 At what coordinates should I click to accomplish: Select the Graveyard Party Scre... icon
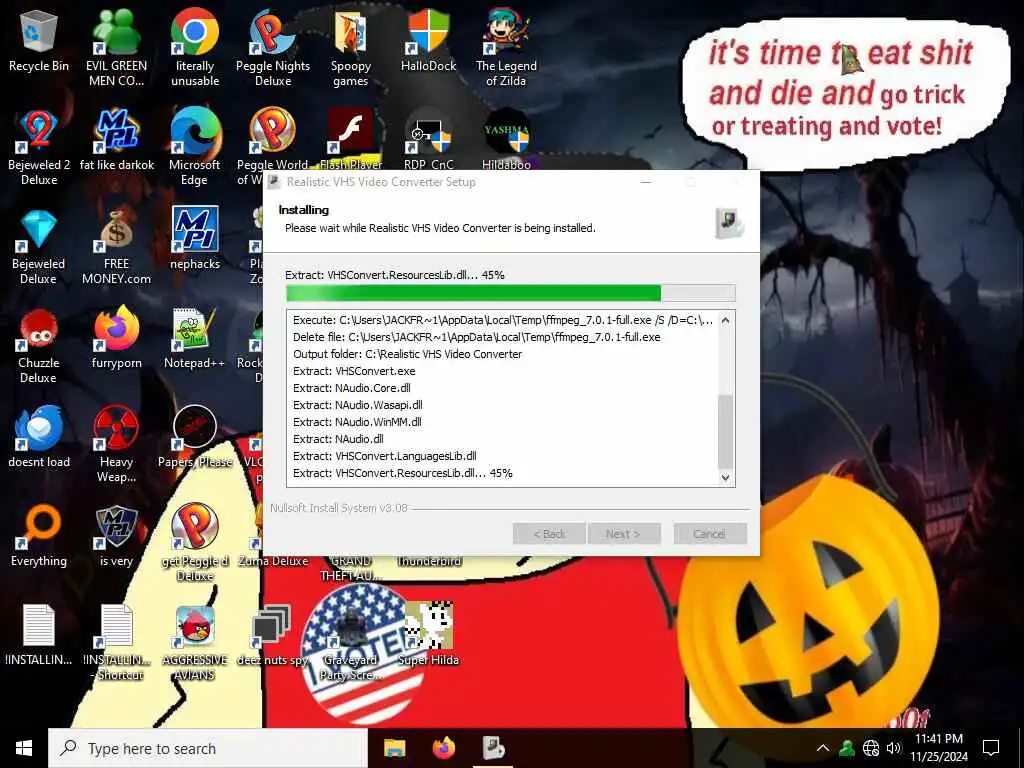(351, 643)
